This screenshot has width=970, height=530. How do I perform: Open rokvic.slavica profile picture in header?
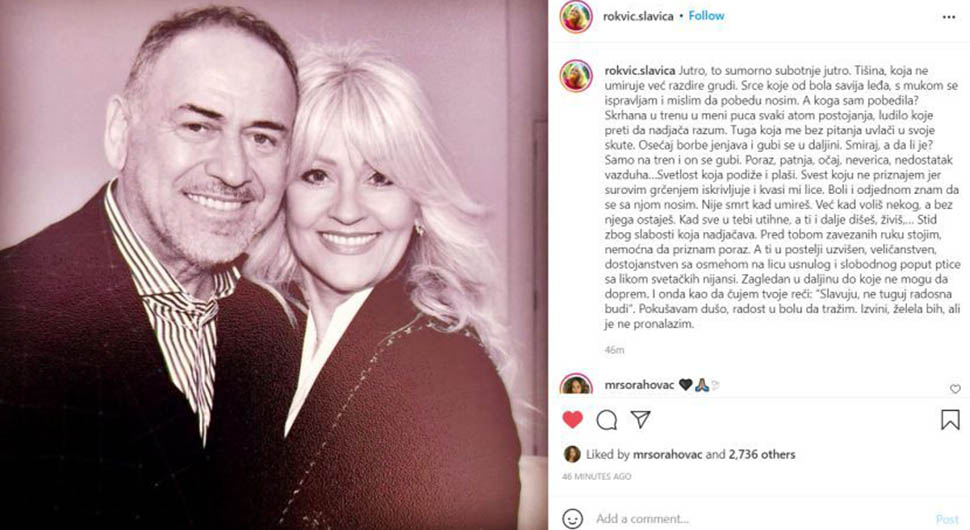point(576,17)
